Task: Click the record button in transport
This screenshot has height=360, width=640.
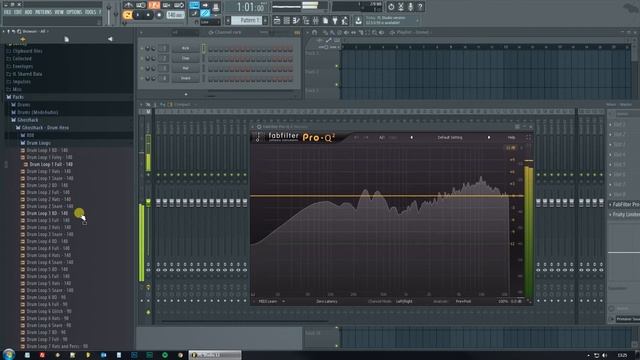Action: pos(159,15)
